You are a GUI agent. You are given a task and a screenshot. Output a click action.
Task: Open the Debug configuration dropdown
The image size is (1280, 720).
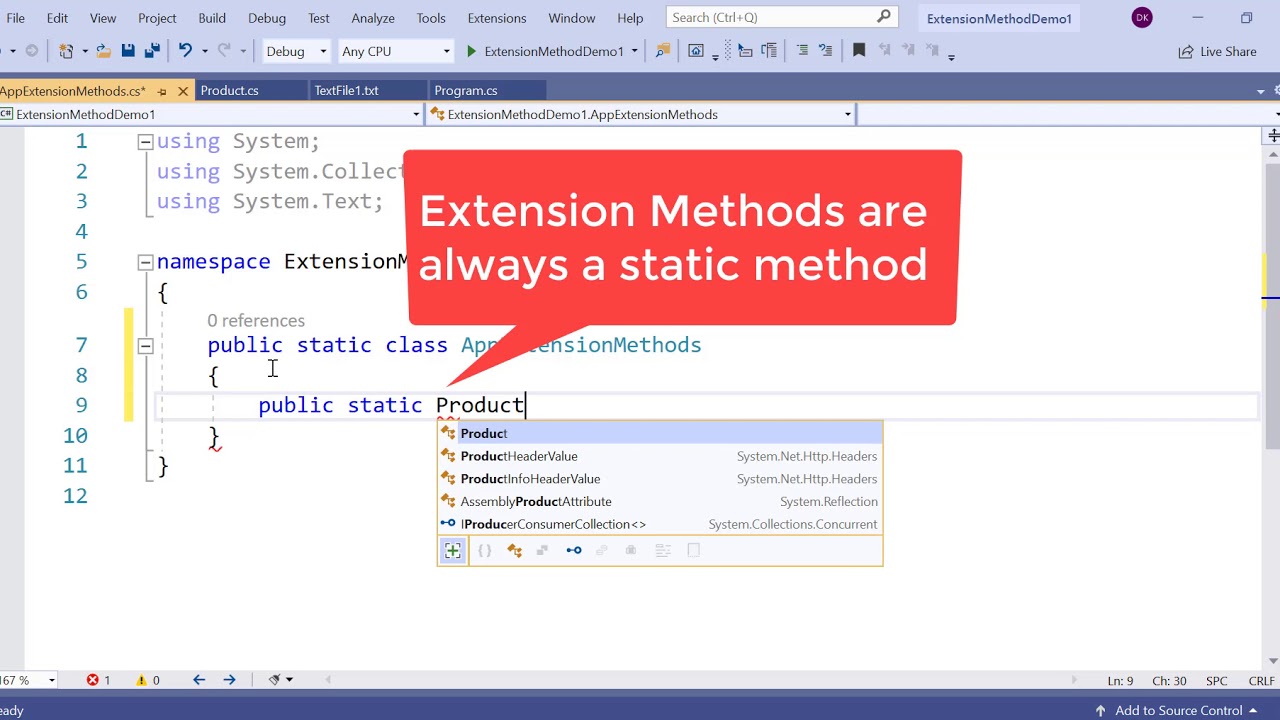click(x=296, y=51)
